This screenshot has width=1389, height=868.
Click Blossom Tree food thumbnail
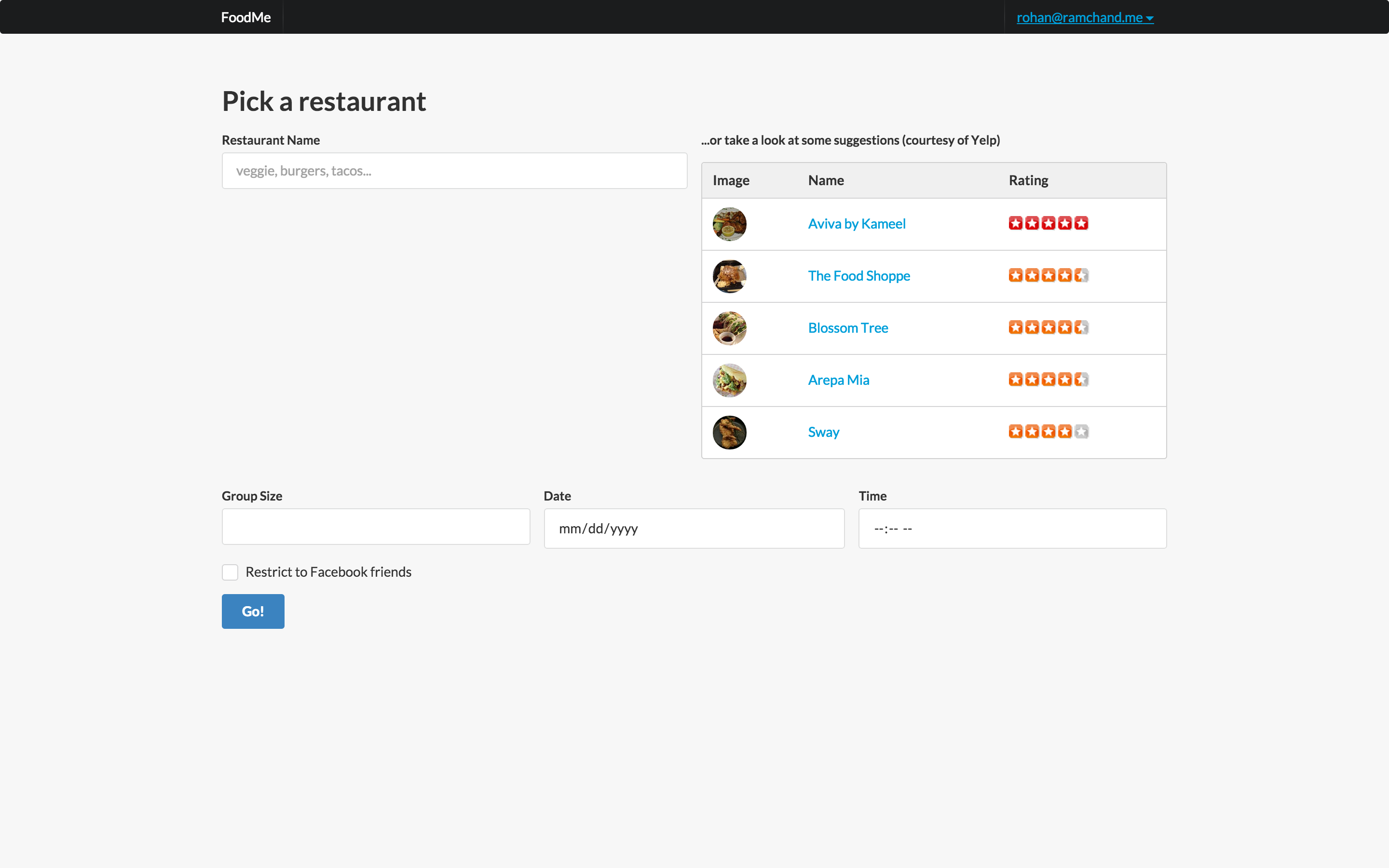coord(729,328)
